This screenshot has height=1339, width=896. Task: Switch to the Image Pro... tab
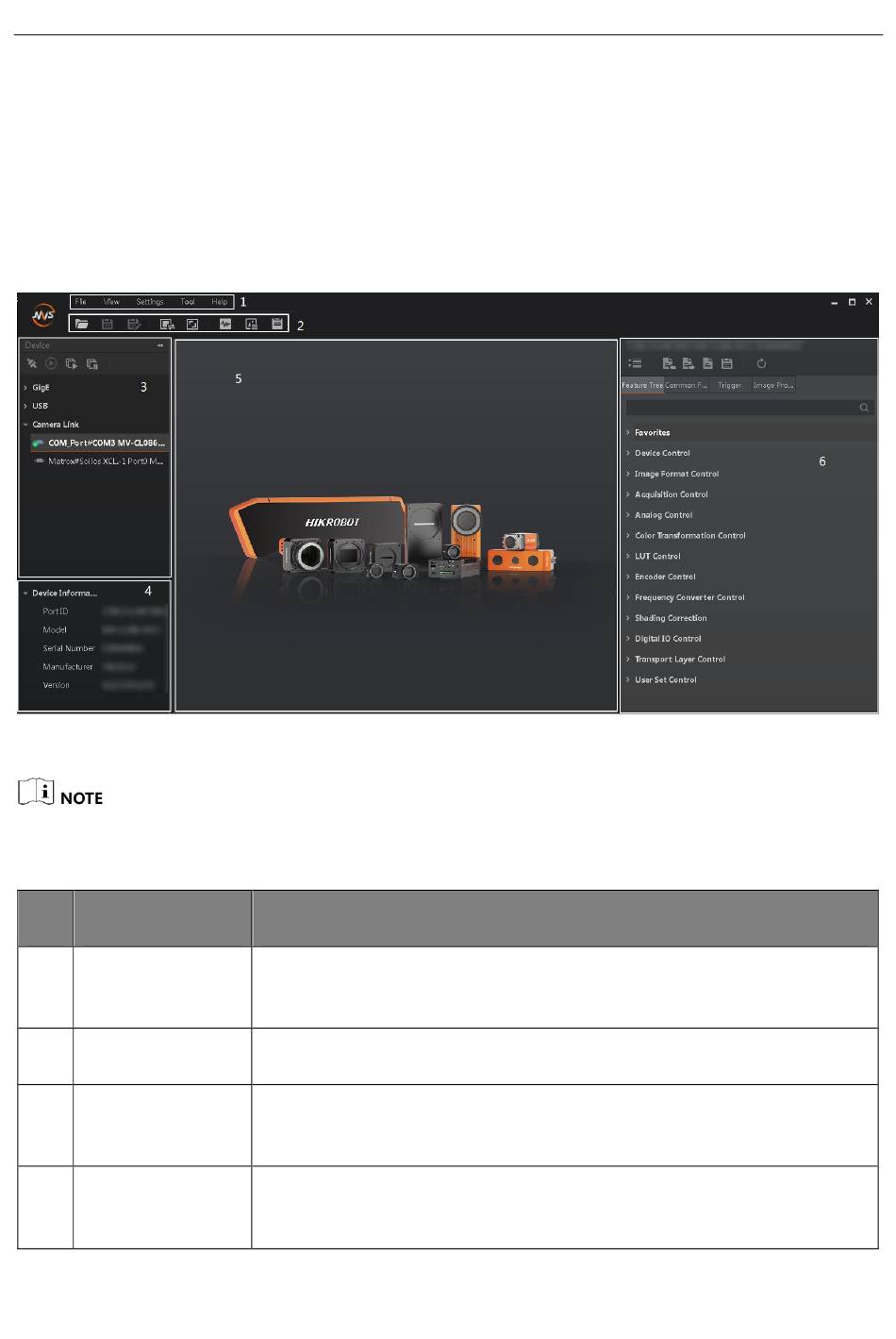tap(773, 385)
